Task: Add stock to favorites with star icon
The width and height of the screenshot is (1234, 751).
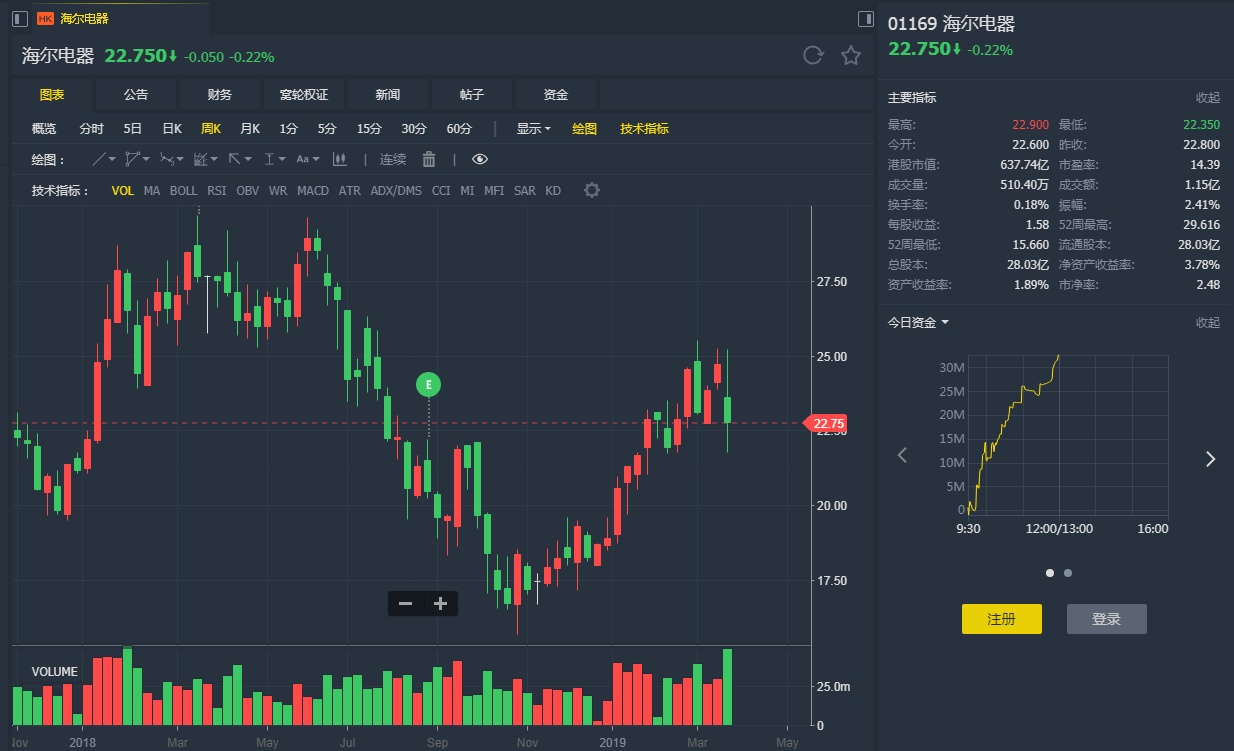Action: coord(851,55)
